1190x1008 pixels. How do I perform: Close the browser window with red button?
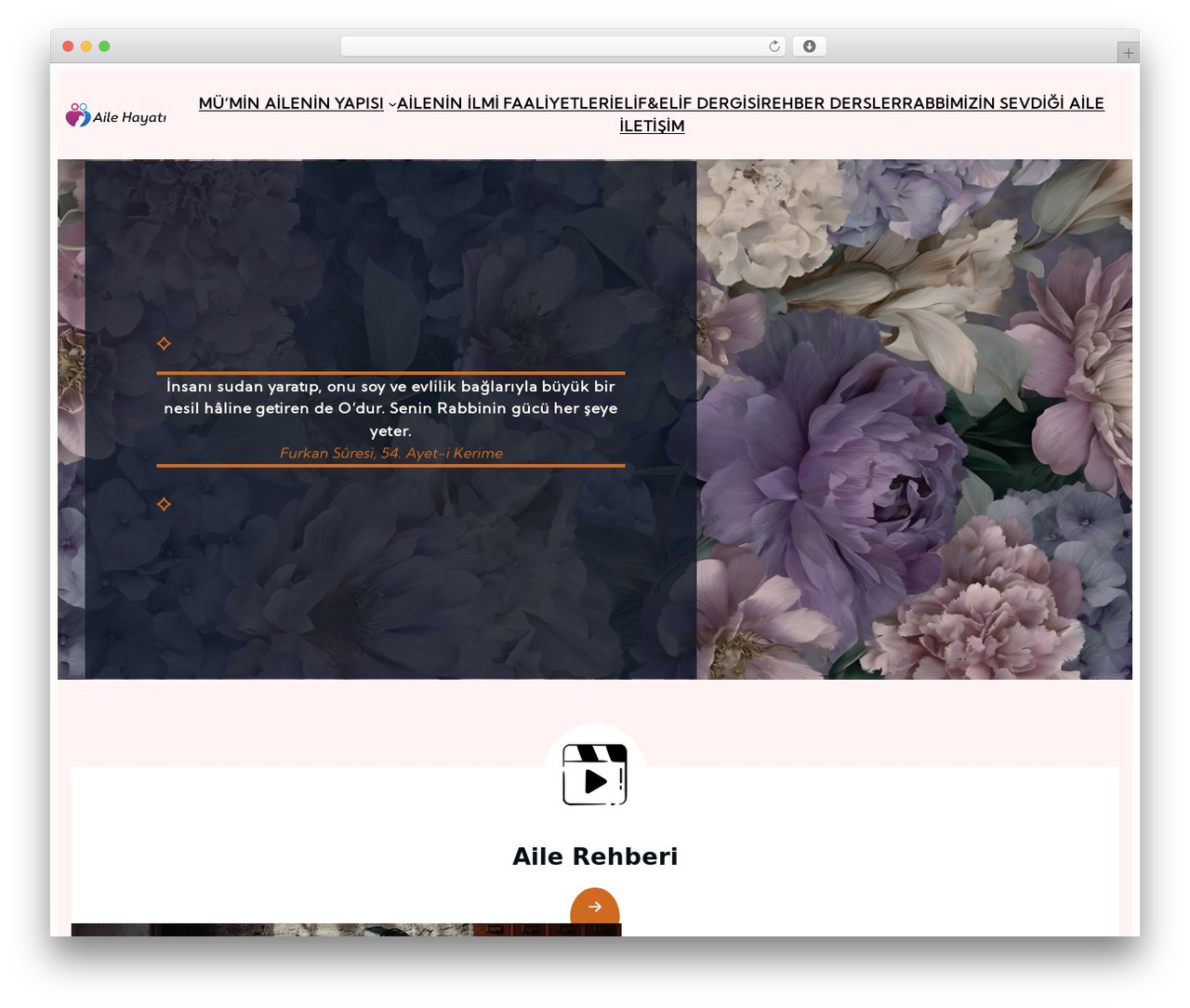[68, 46]
